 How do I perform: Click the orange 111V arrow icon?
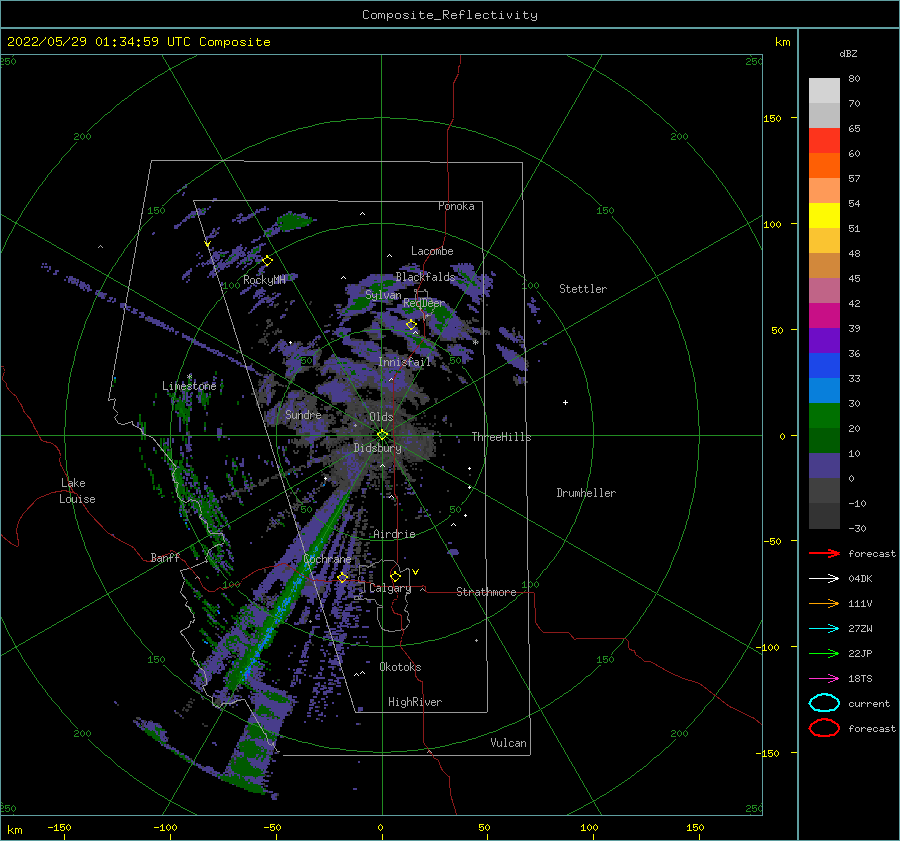[824, 603]
